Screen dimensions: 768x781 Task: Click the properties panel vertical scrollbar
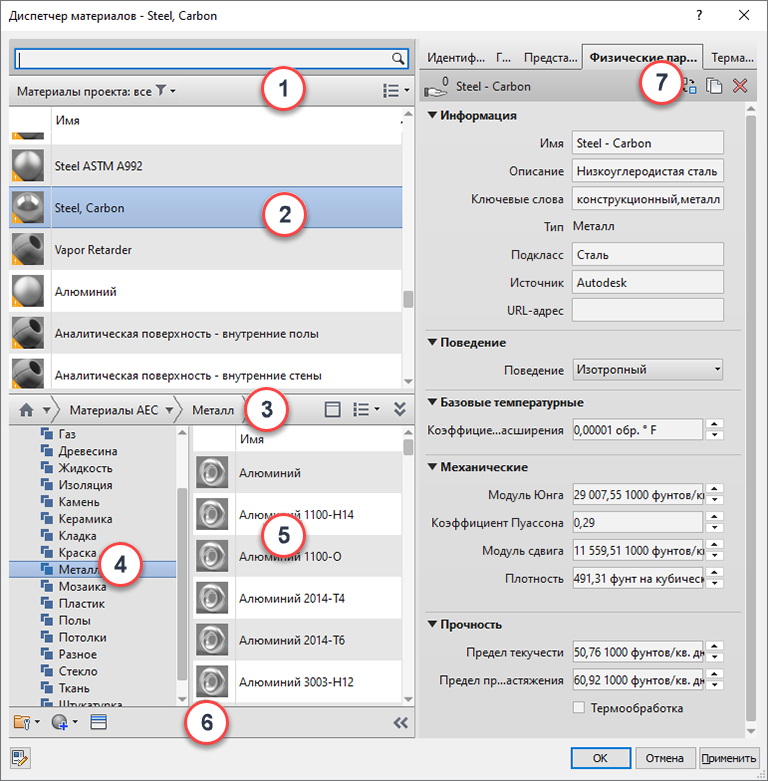(x=751, y=418)
